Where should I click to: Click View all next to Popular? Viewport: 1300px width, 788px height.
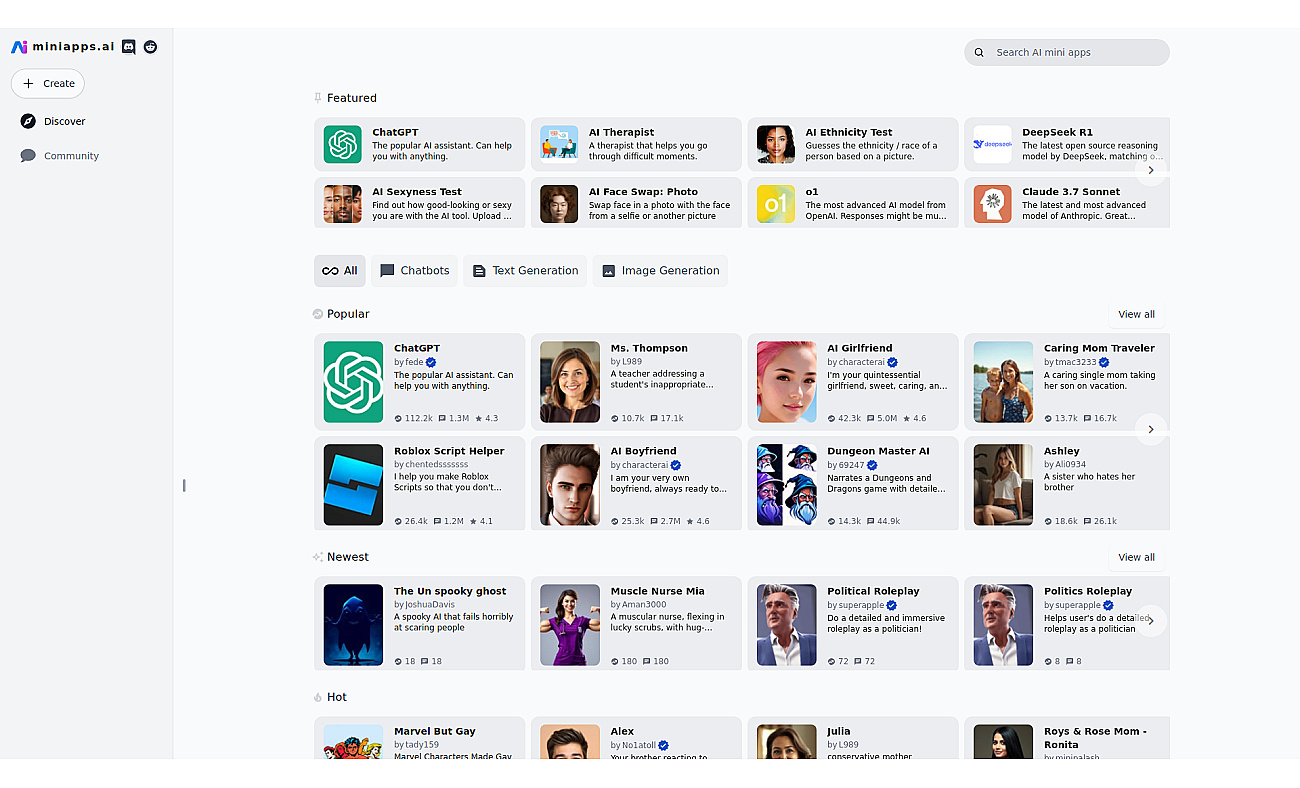tap(1136, 314)
